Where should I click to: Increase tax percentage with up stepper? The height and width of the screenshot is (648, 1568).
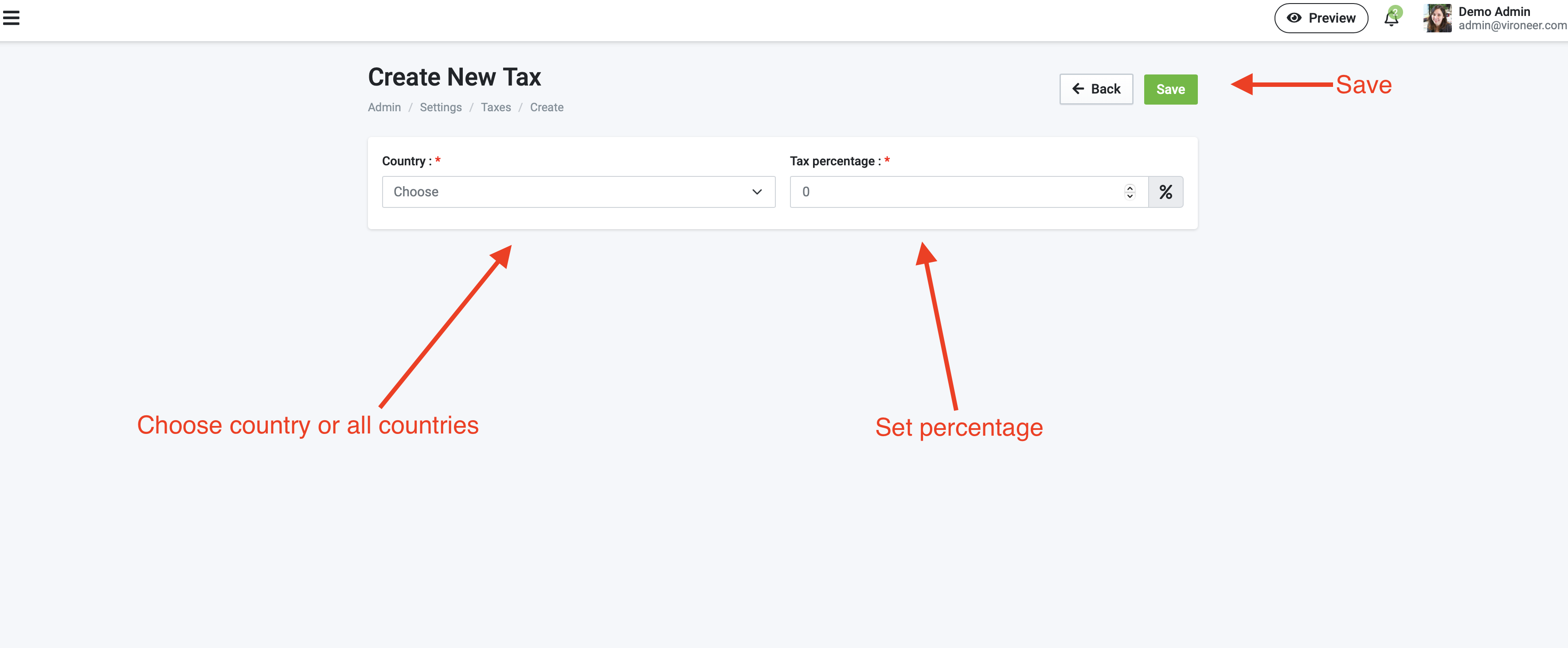[1130, 187]
